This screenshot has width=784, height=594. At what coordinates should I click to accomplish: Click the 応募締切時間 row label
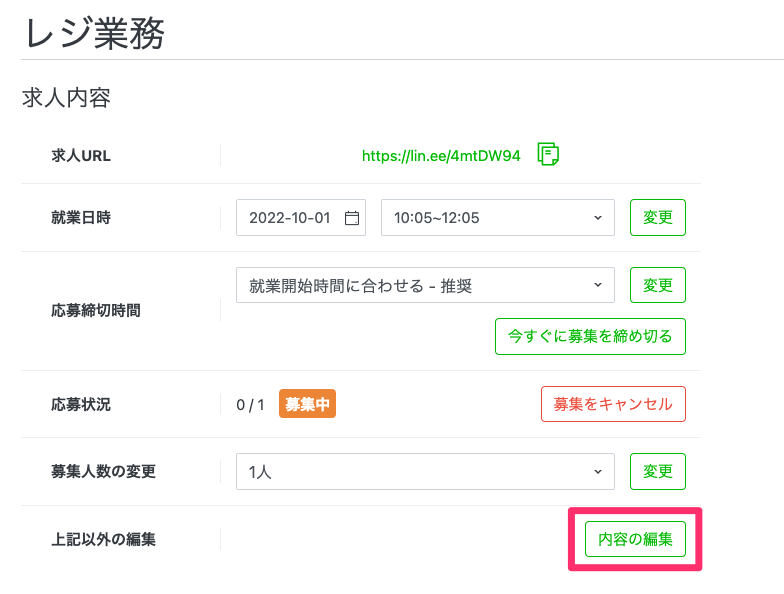pos(96,310)
